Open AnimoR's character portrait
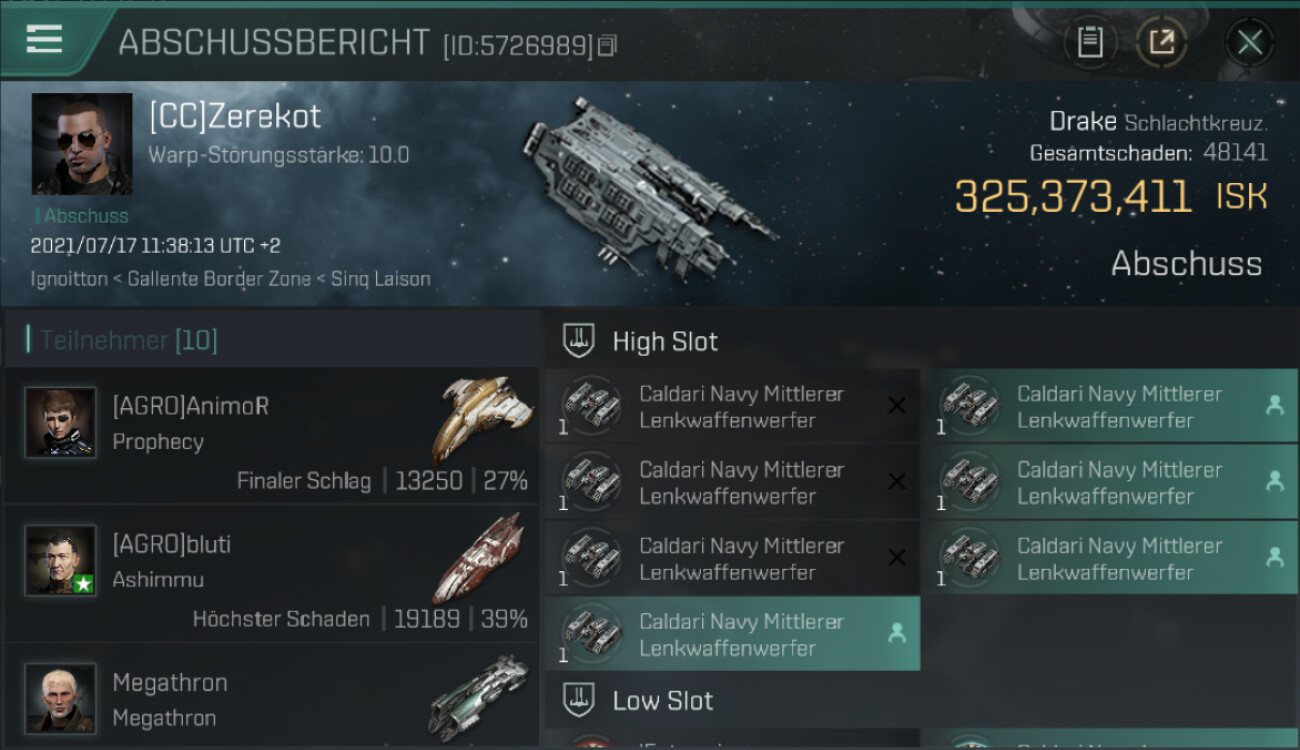 click(x=61, y=423)
